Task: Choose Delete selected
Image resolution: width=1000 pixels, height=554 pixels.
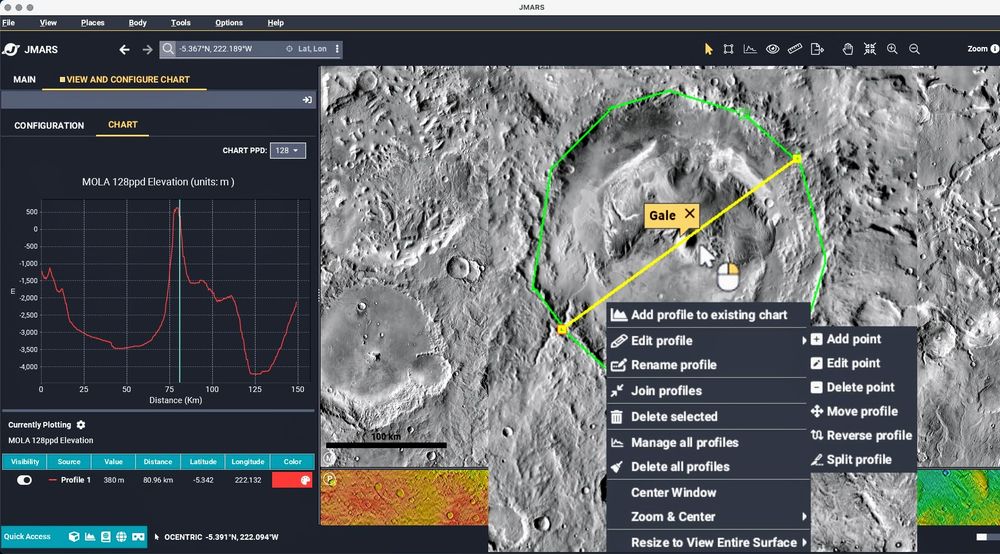Action: (708, 417)
